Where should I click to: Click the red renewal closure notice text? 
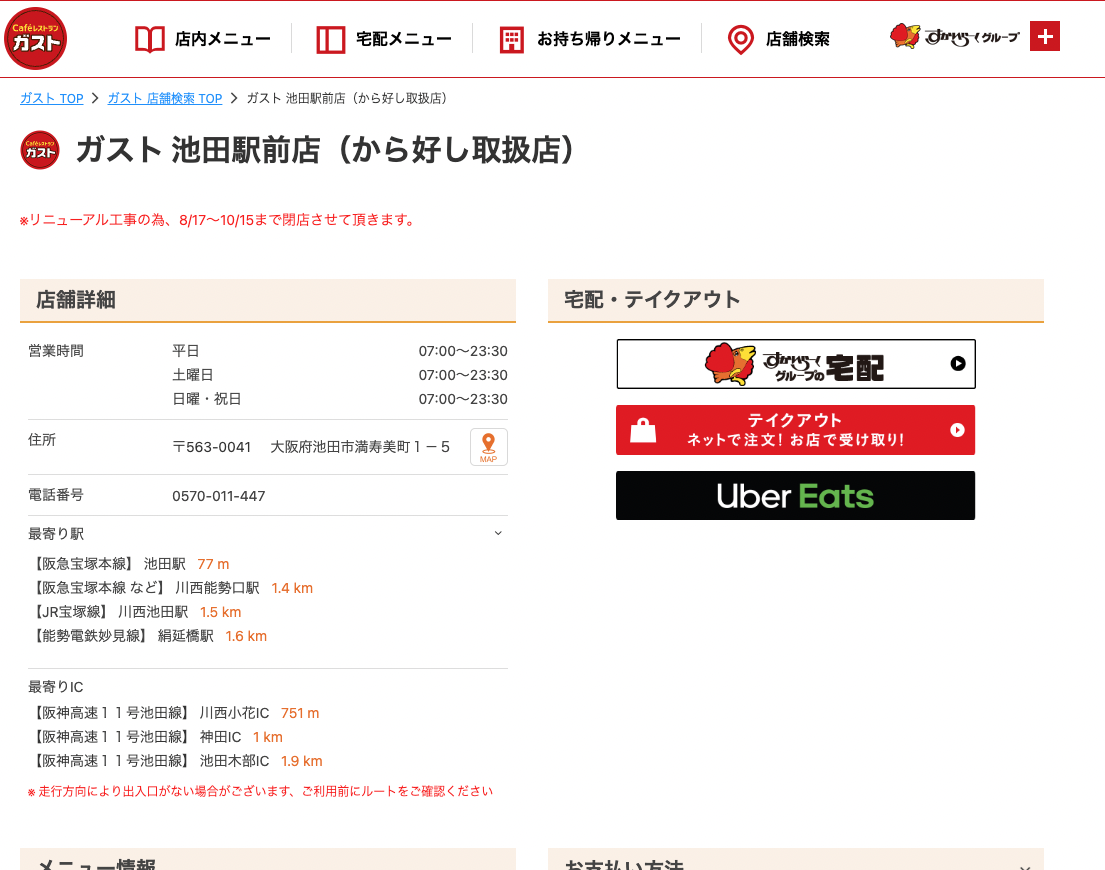point(217,220)
